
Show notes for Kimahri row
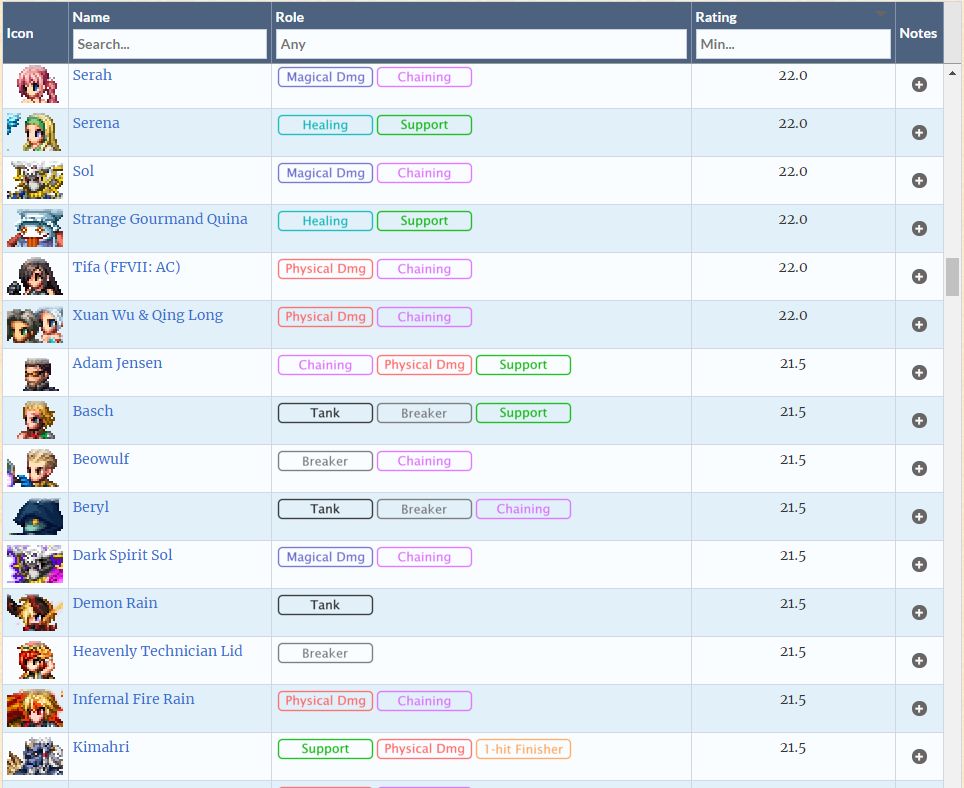[x=919, y=756]
